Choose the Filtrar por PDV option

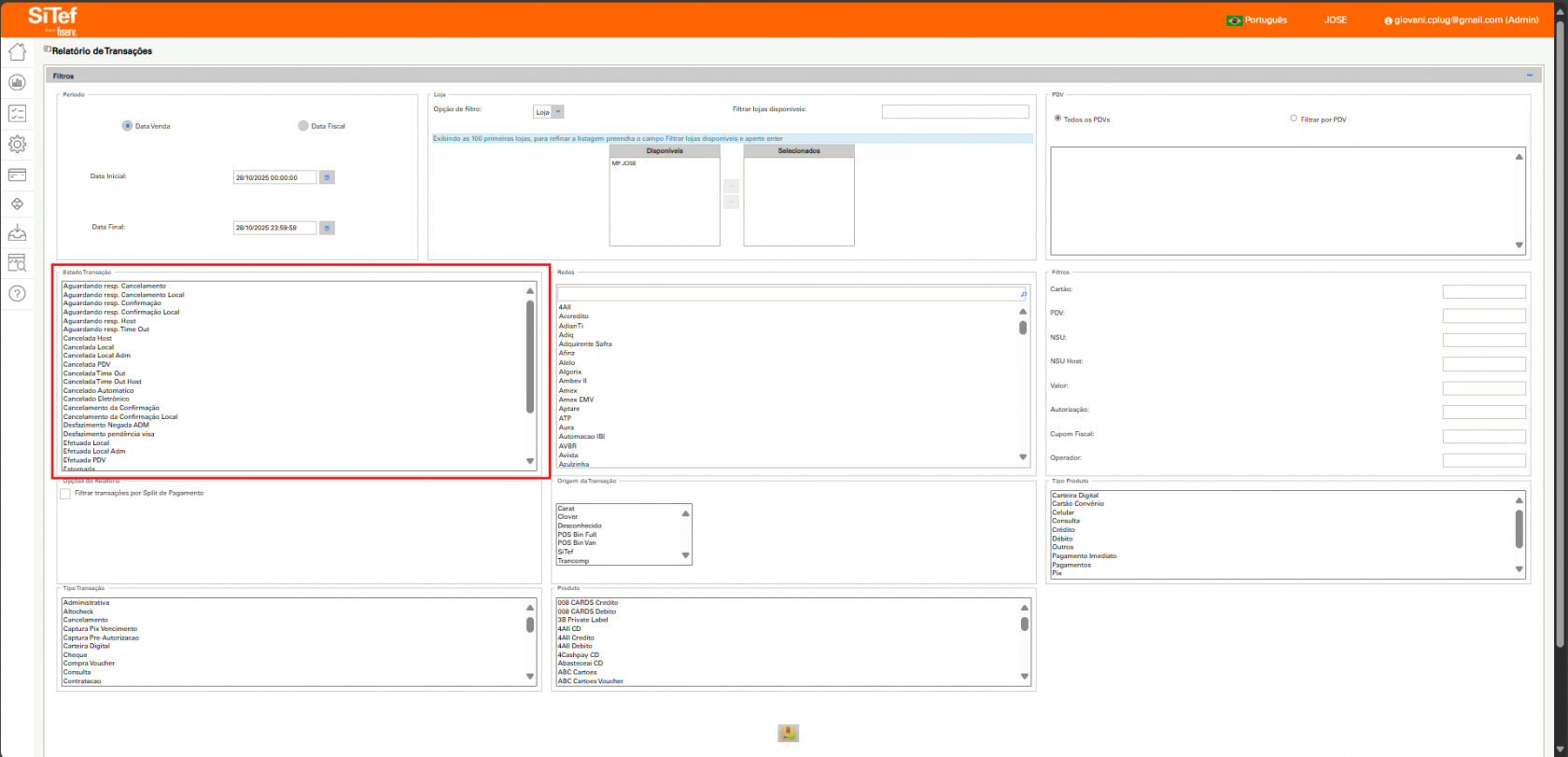pos(1294,119)
